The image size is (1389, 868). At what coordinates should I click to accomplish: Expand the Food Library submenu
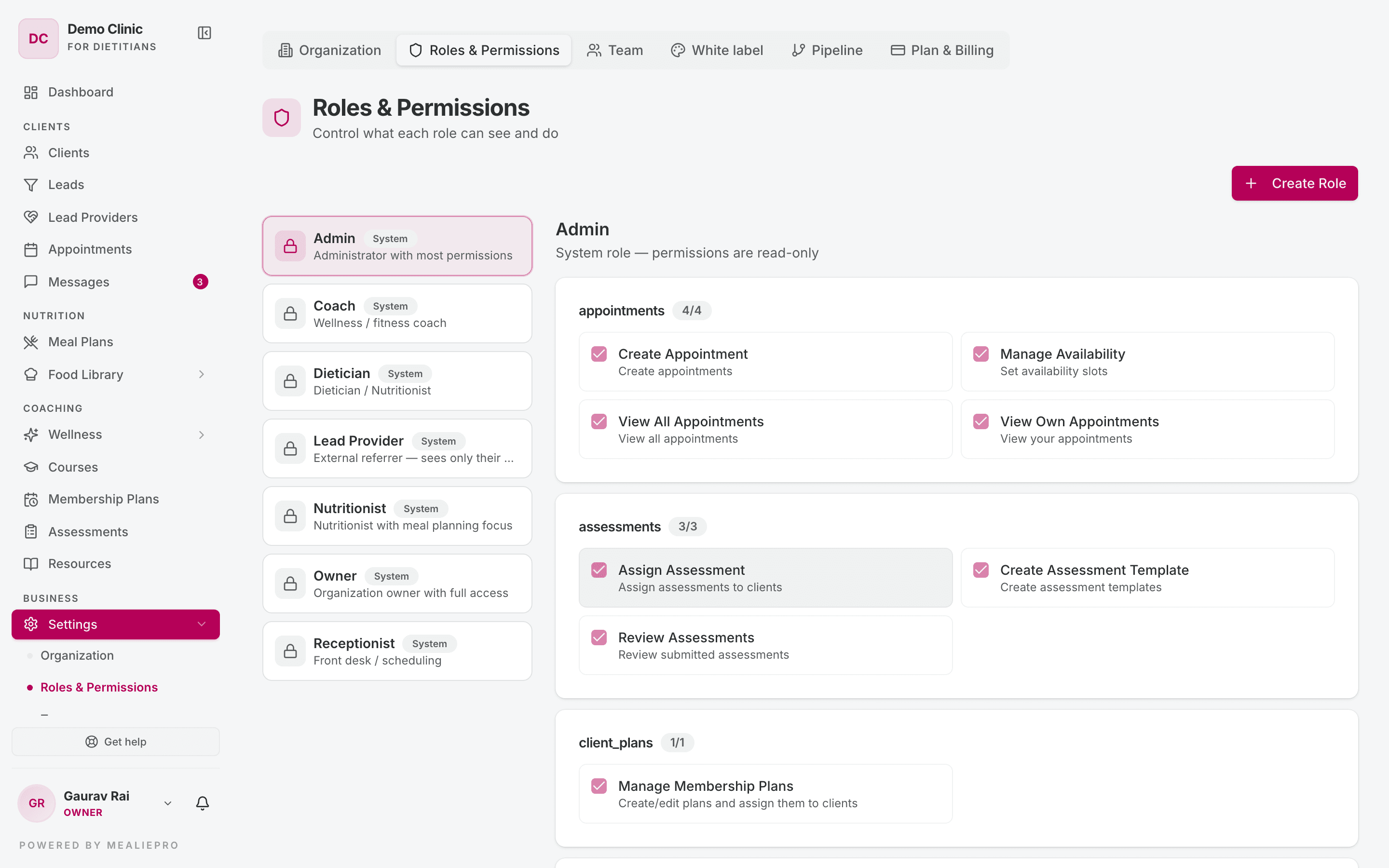point(202,374)
